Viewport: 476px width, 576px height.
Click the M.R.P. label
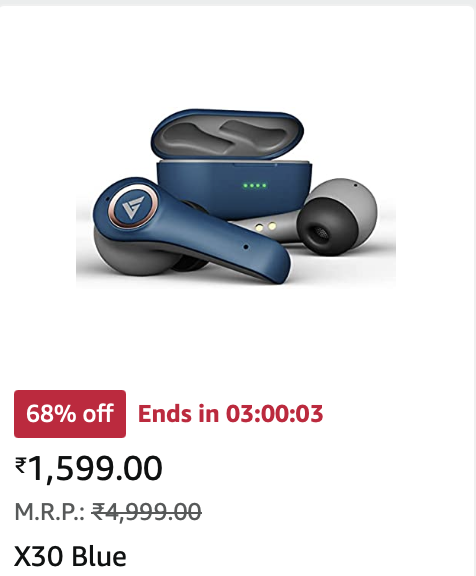click(x=50, y=512)
